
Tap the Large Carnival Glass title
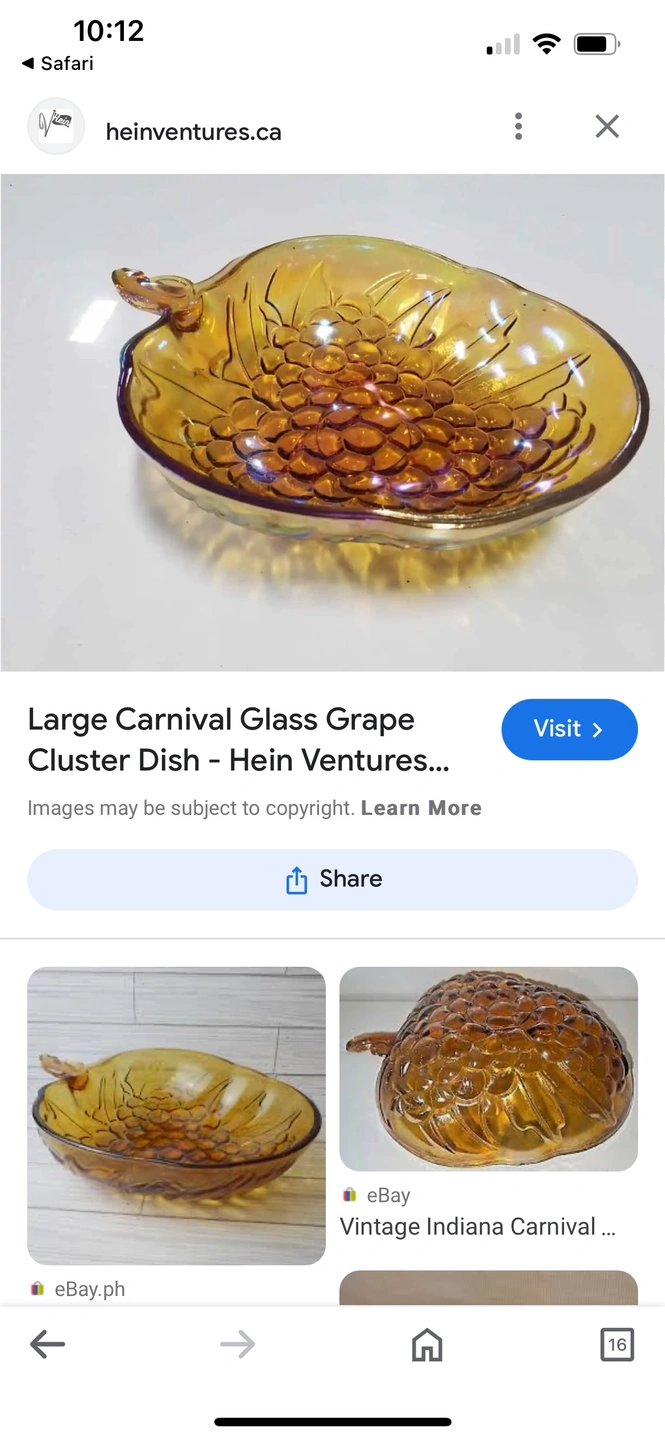click(x=239, y=740)
